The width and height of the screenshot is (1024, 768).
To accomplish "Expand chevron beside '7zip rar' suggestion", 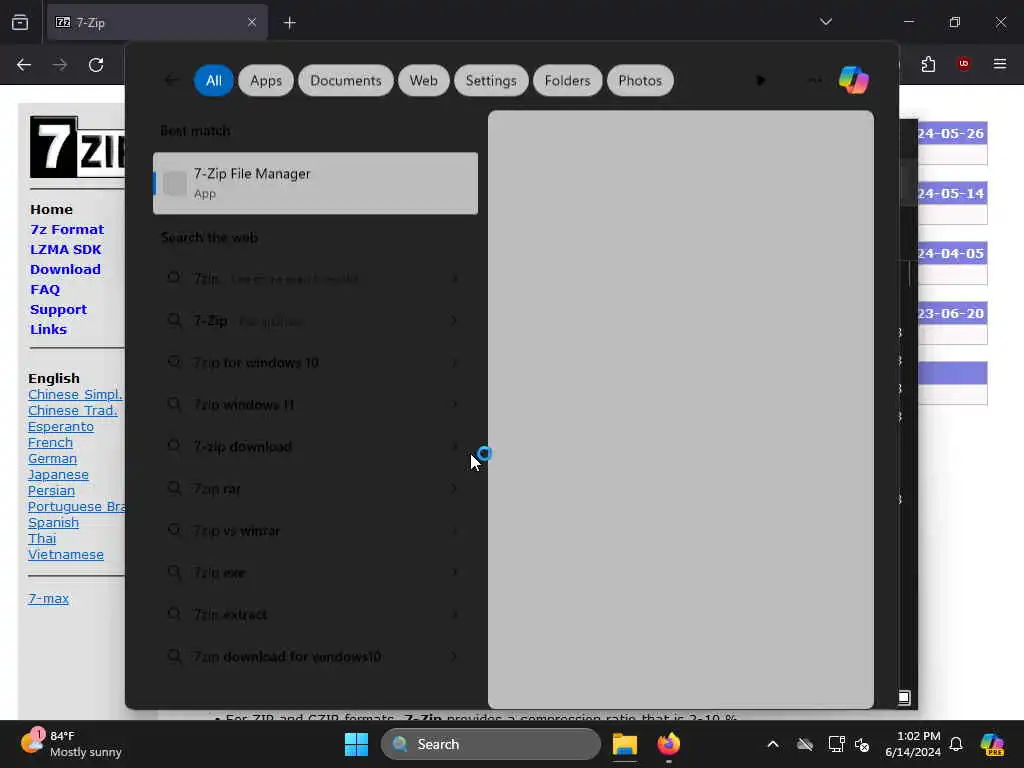I will [455, 488].
